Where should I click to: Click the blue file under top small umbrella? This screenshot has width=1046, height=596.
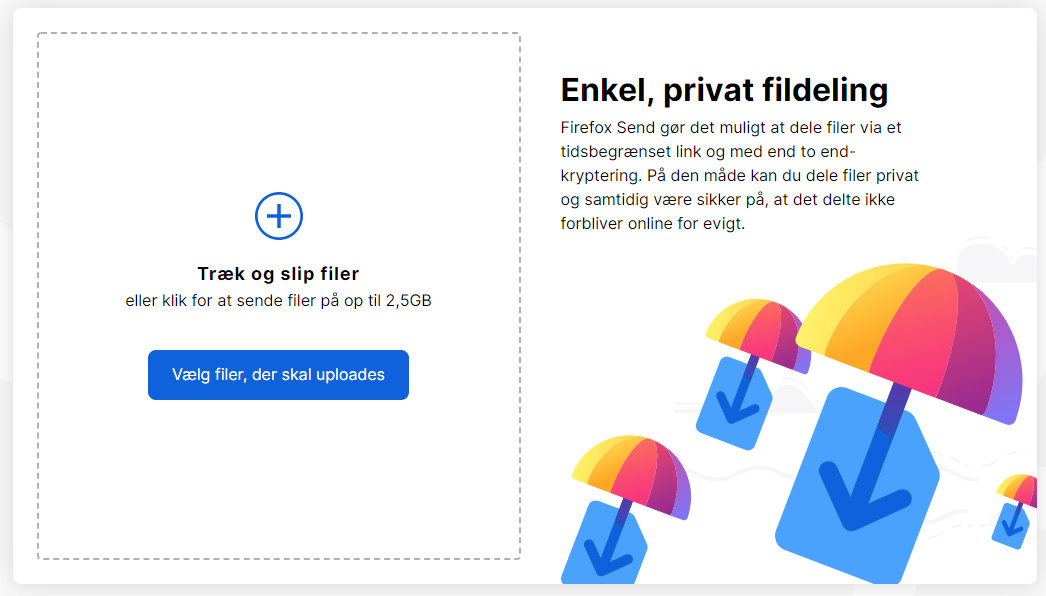[734, 404]
